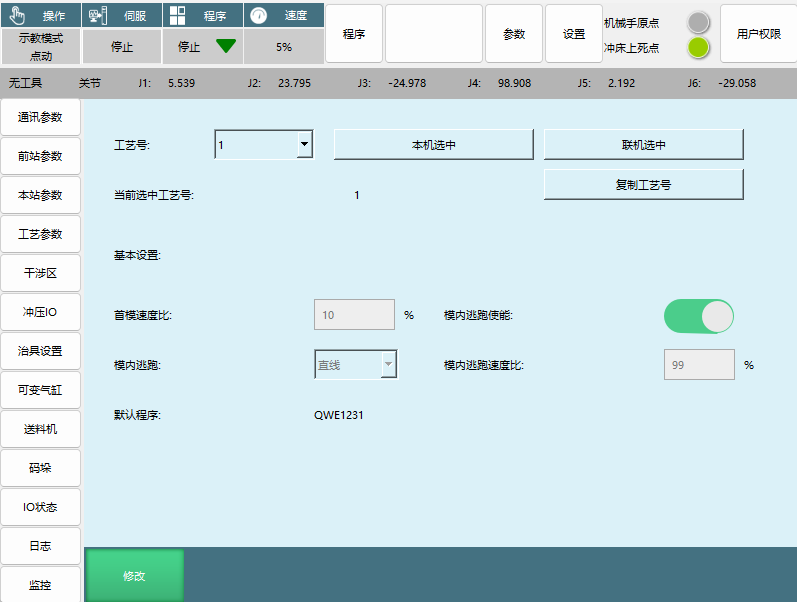
Task: Expand the 模内逃跑 直线 combo box
Action: tap(388, 365)
